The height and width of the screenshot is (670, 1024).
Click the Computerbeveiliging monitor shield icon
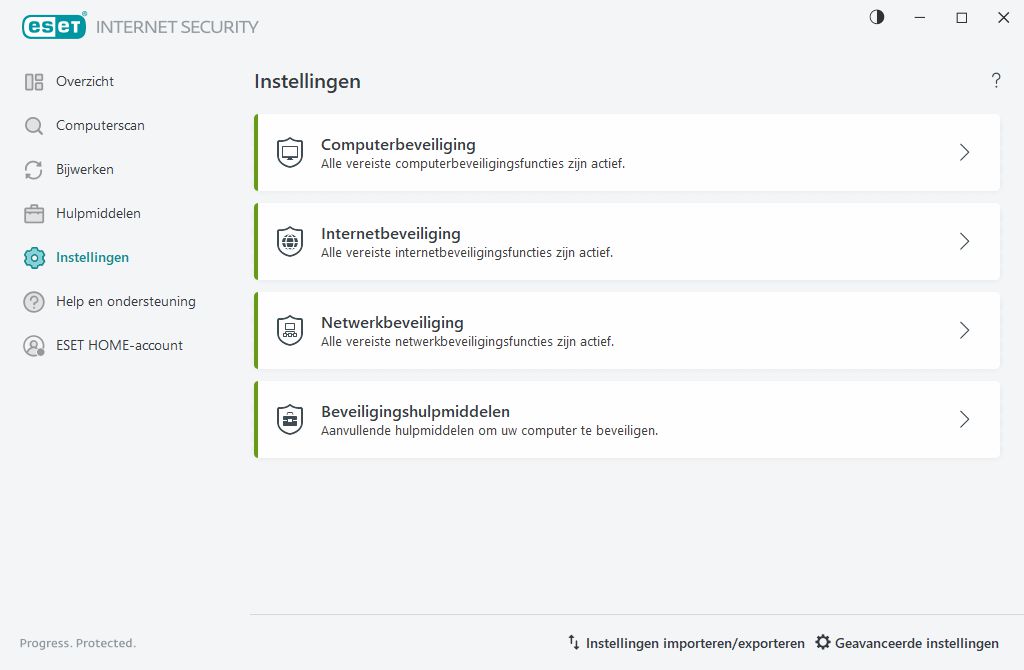[x=289, y=152]
